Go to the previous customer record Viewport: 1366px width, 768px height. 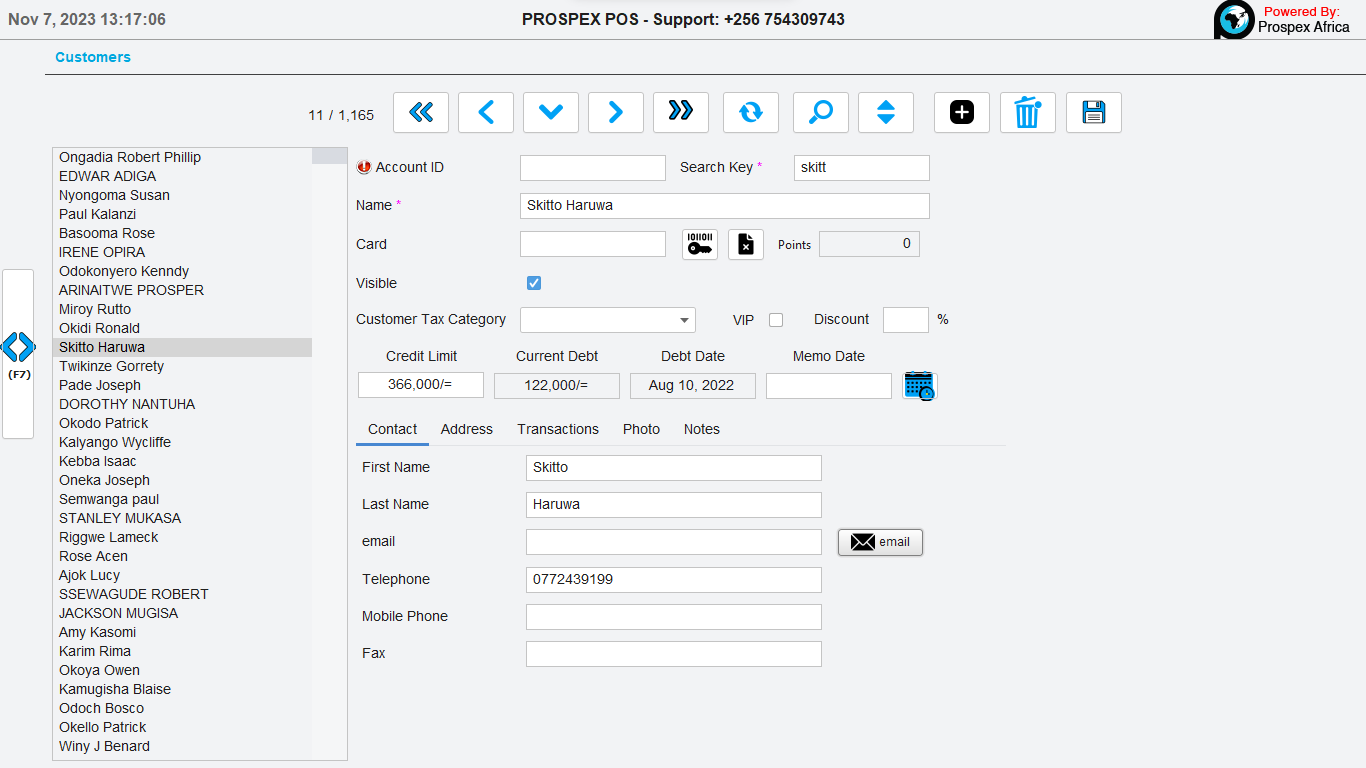(x=486, y=113)
